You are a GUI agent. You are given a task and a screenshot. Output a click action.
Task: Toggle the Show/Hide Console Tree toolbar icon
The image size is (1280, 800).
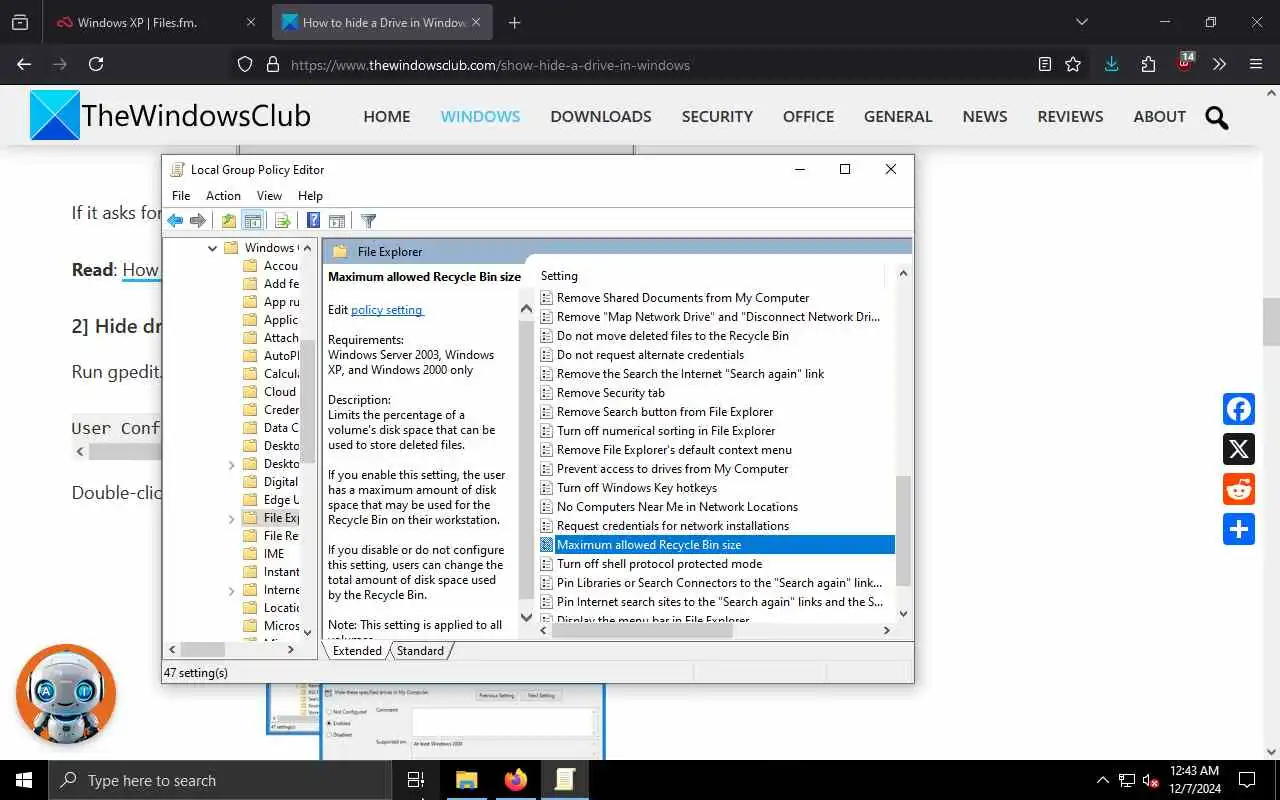(x=253, y=221)
